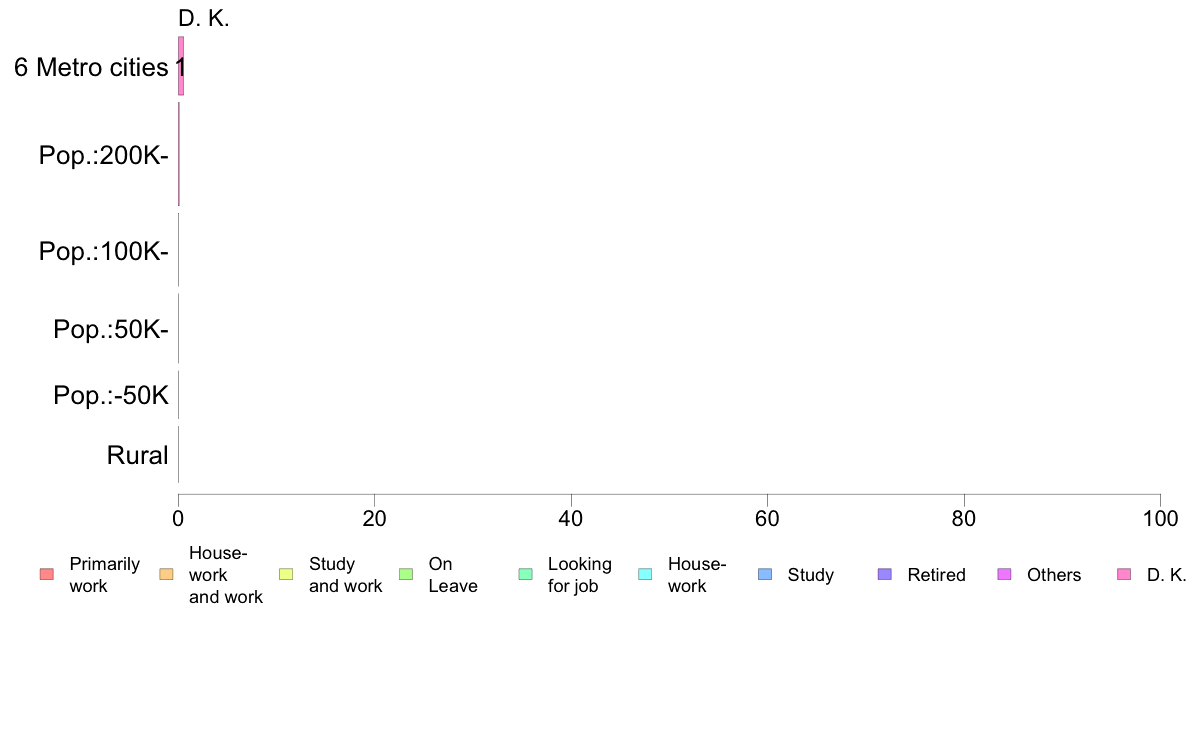Select the Retired purple legend swatch
The width and height of the screenshot is (1188, 736).
tap(884, 575)
